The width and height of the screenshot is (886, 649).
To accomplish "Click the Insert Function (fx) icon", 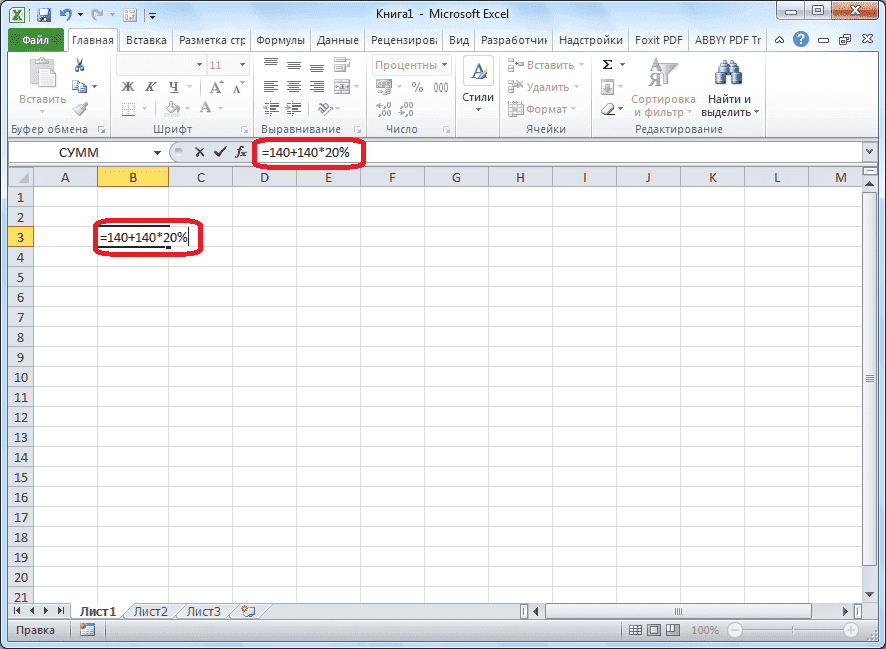I will (241, 152).
